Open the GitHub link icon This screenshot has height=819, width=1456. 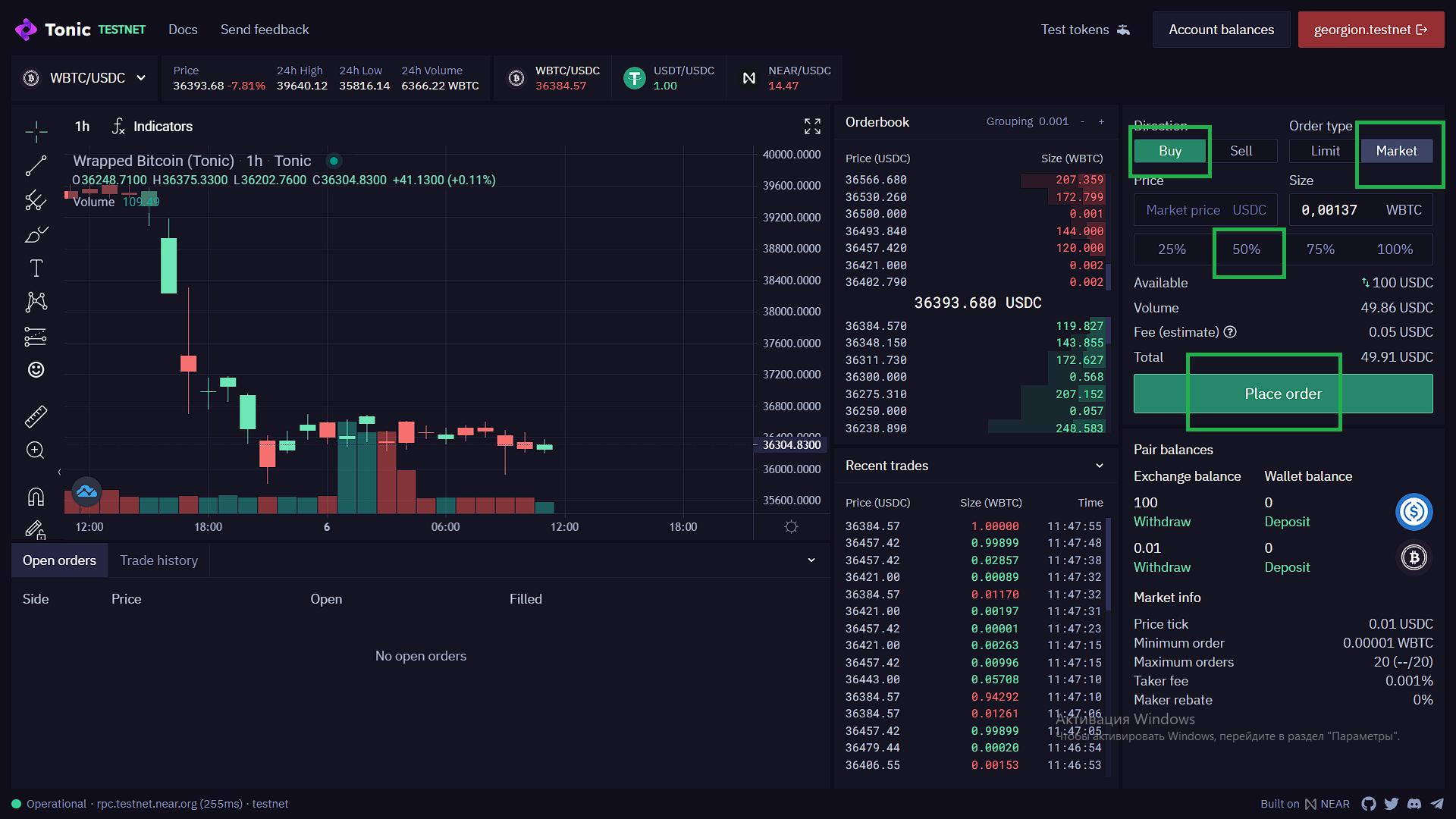pos(1368,804)
